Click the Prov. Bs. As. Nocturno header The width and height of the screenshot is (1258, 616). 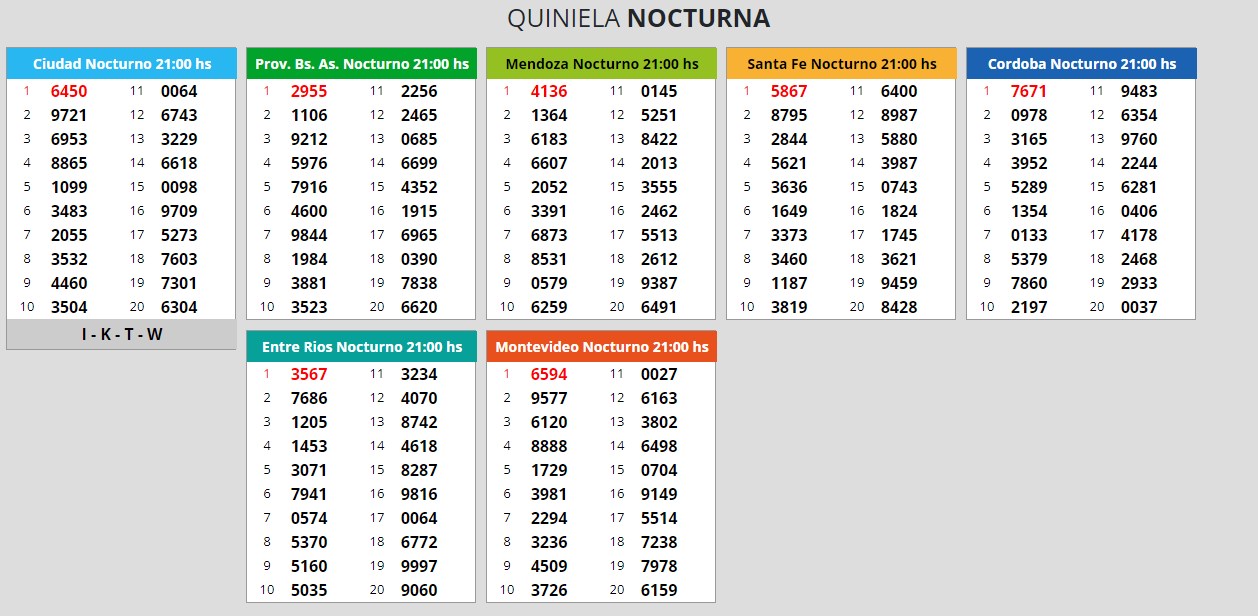click(x=362, y=63)
